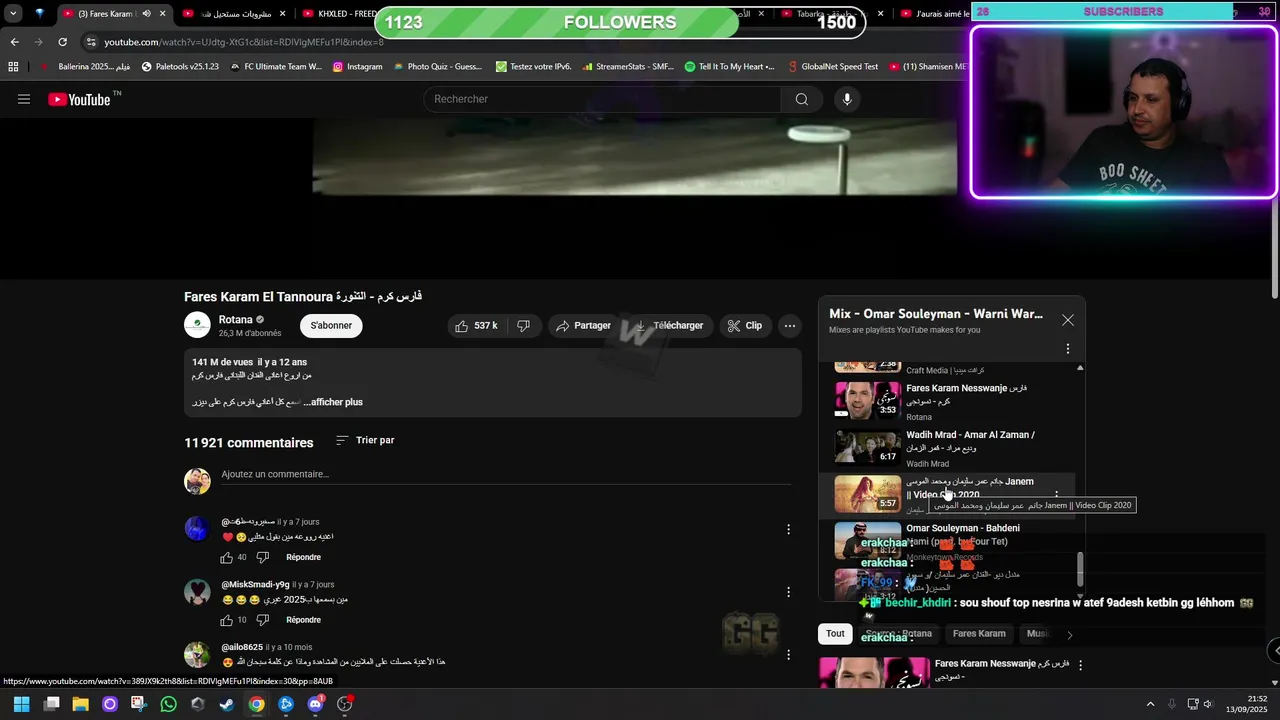Switch to the J'aurais aimé tab

(x=932, y=13)
